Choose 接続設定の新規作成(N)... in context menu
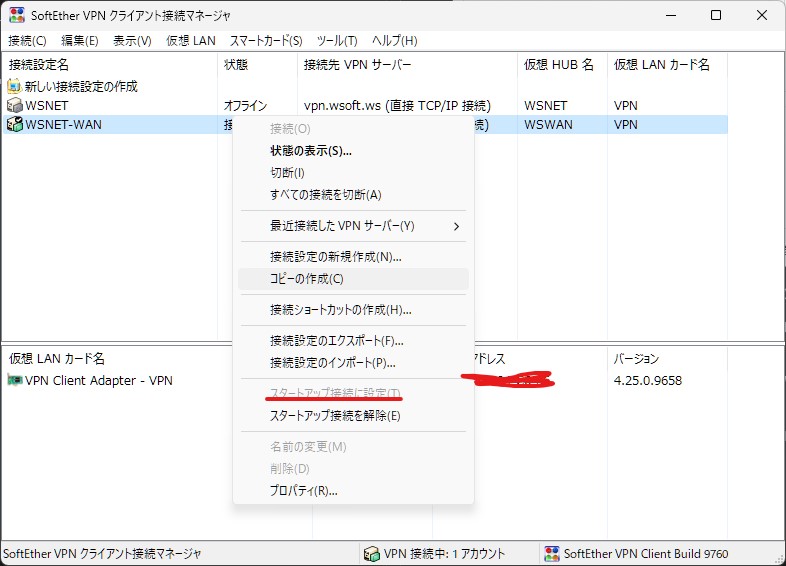Screen dimensions: 786x566 tap(353, 257)
